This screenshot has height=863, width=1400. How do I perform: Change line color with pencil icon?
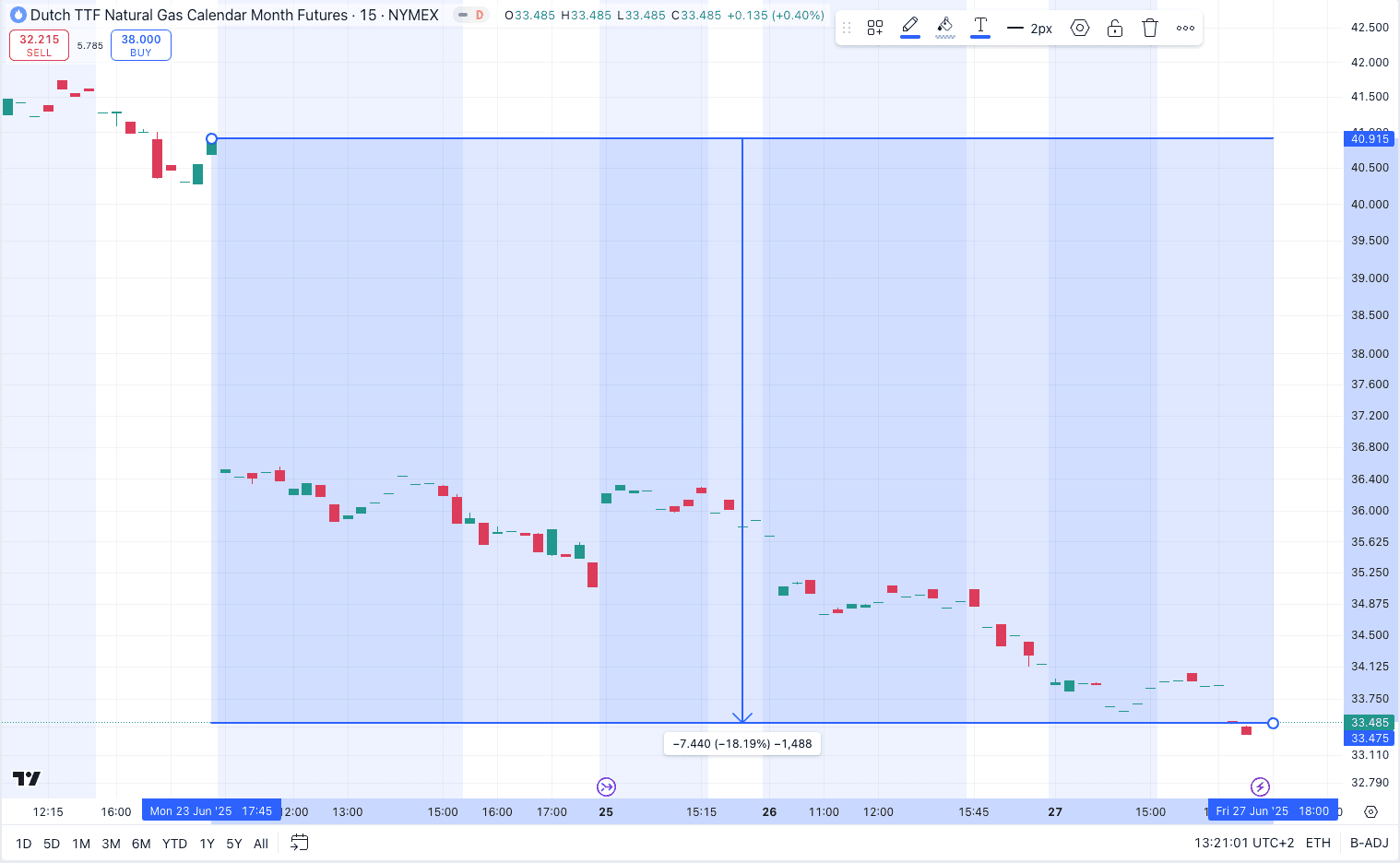[x=910, y=28]
